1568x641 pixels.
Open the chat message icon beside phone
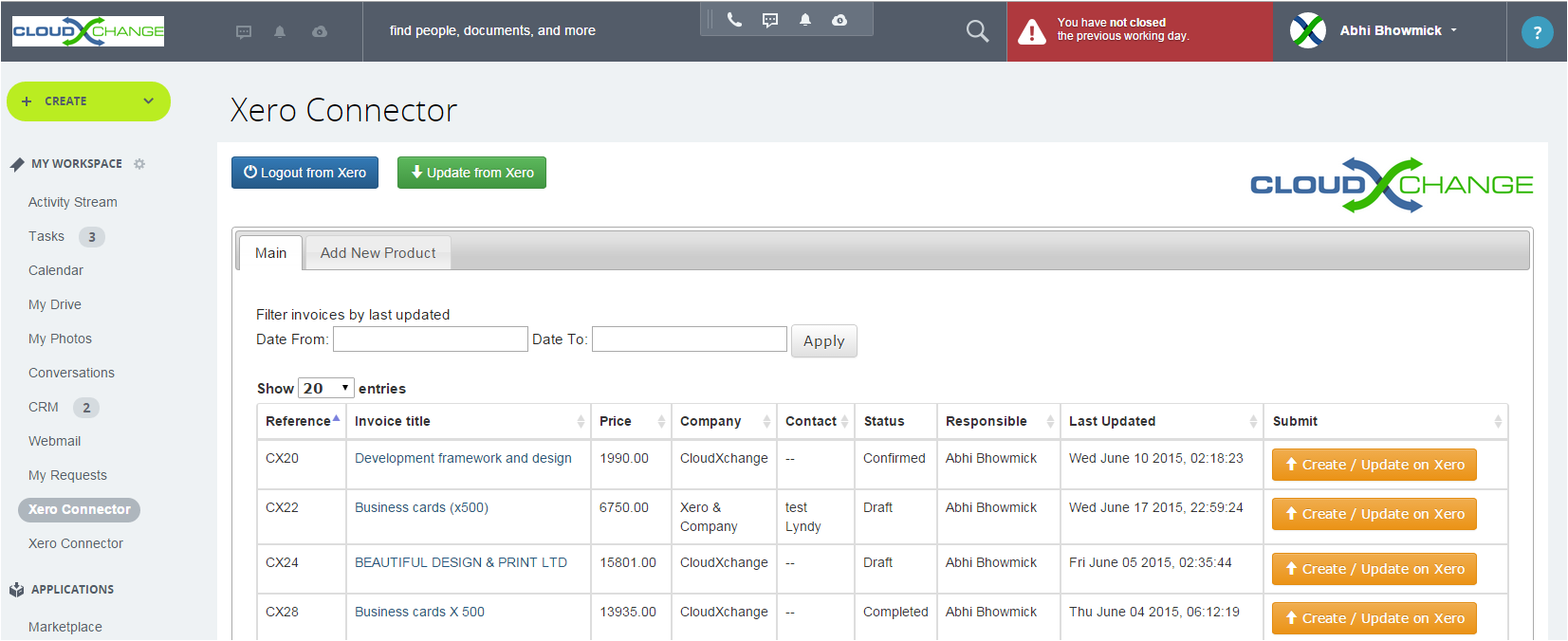click(770, 20)
